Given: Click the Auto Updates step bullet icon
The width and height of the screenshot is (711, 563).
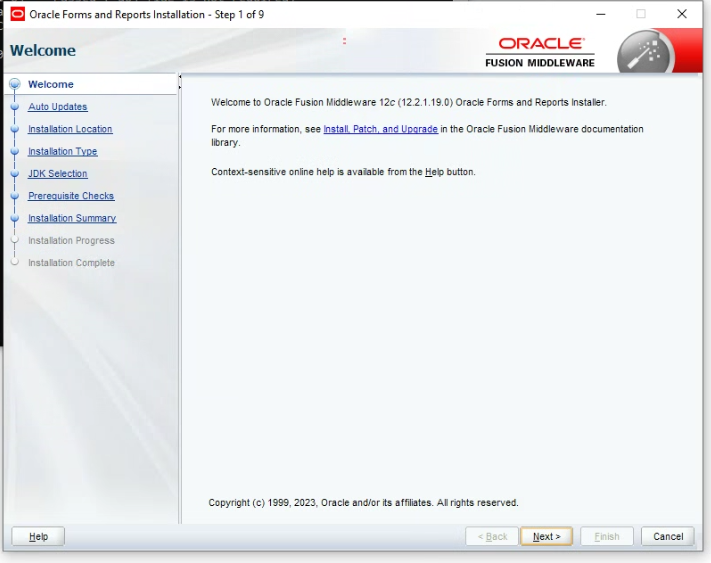Looking at the screenshot, I should 15,107.
